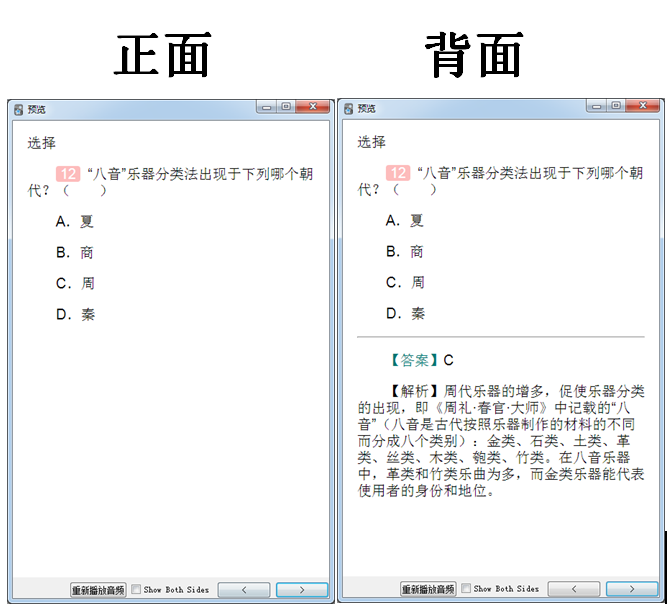This screenshot has width=669, height=605.
Task: Click the 正面 heading above left window
Action: point(163,55)
